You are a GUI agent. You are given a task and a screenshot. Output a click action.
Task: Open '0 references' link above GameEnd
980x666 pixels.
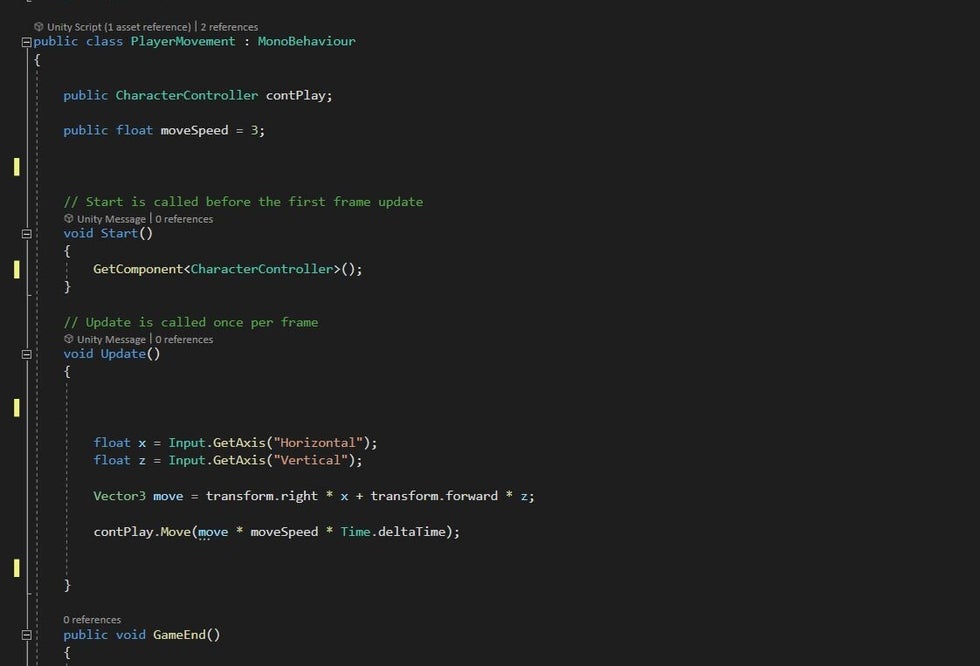tap(92, 620)
